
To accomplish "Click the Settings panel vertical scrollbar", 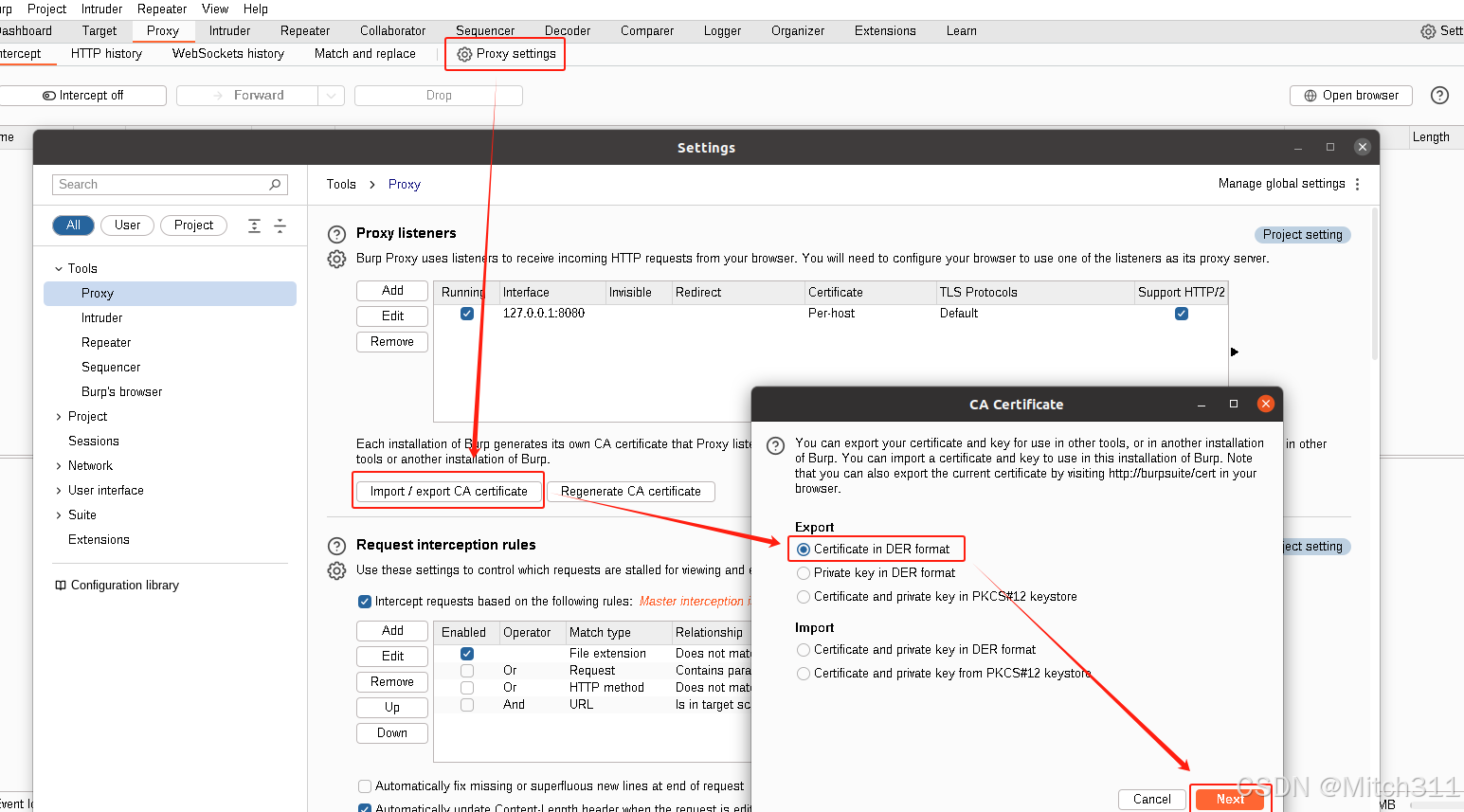I will (x=1374, y=284).
